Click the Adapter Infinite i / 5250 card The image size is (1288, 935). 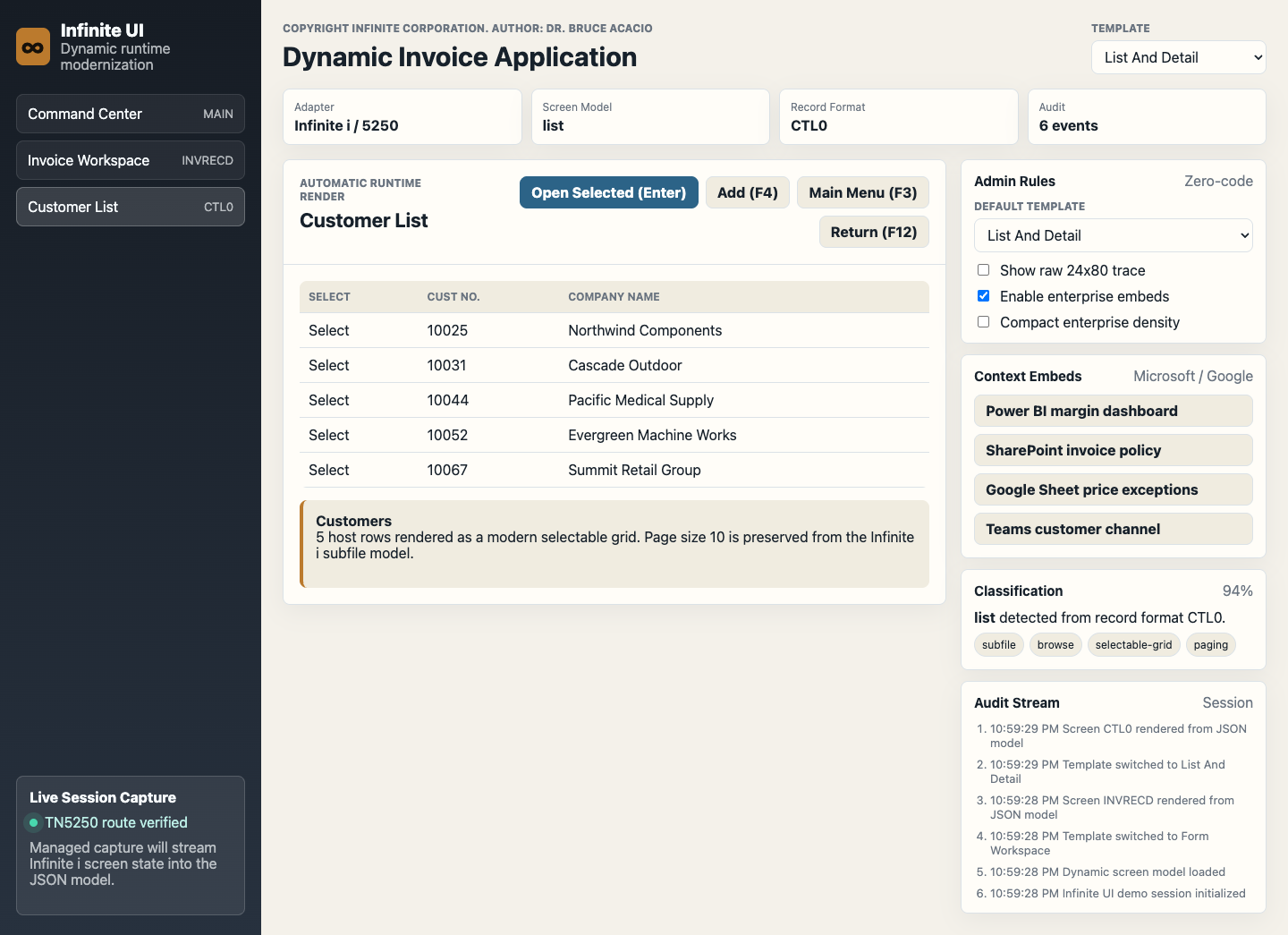coord(402,116)
